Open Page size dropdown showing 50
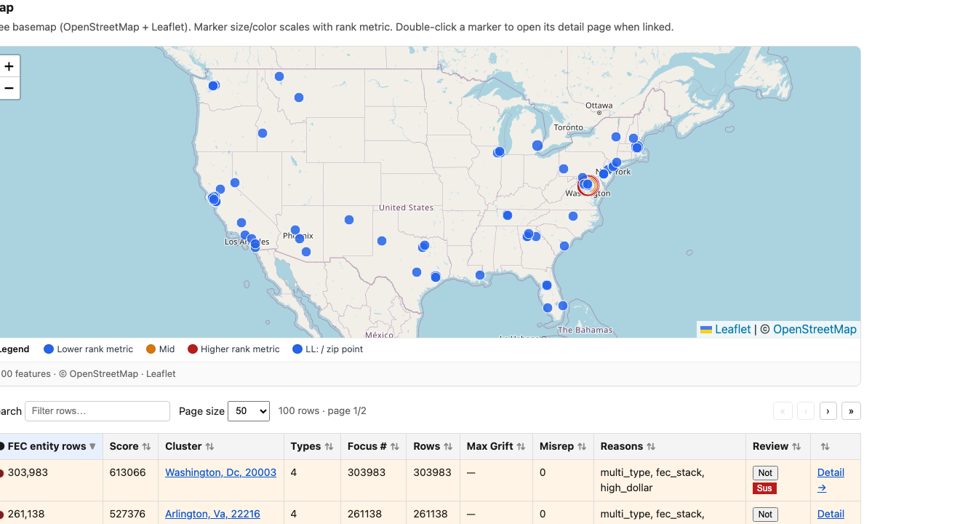The height and width of the screenshot is (524, 960). pos(249,411)
